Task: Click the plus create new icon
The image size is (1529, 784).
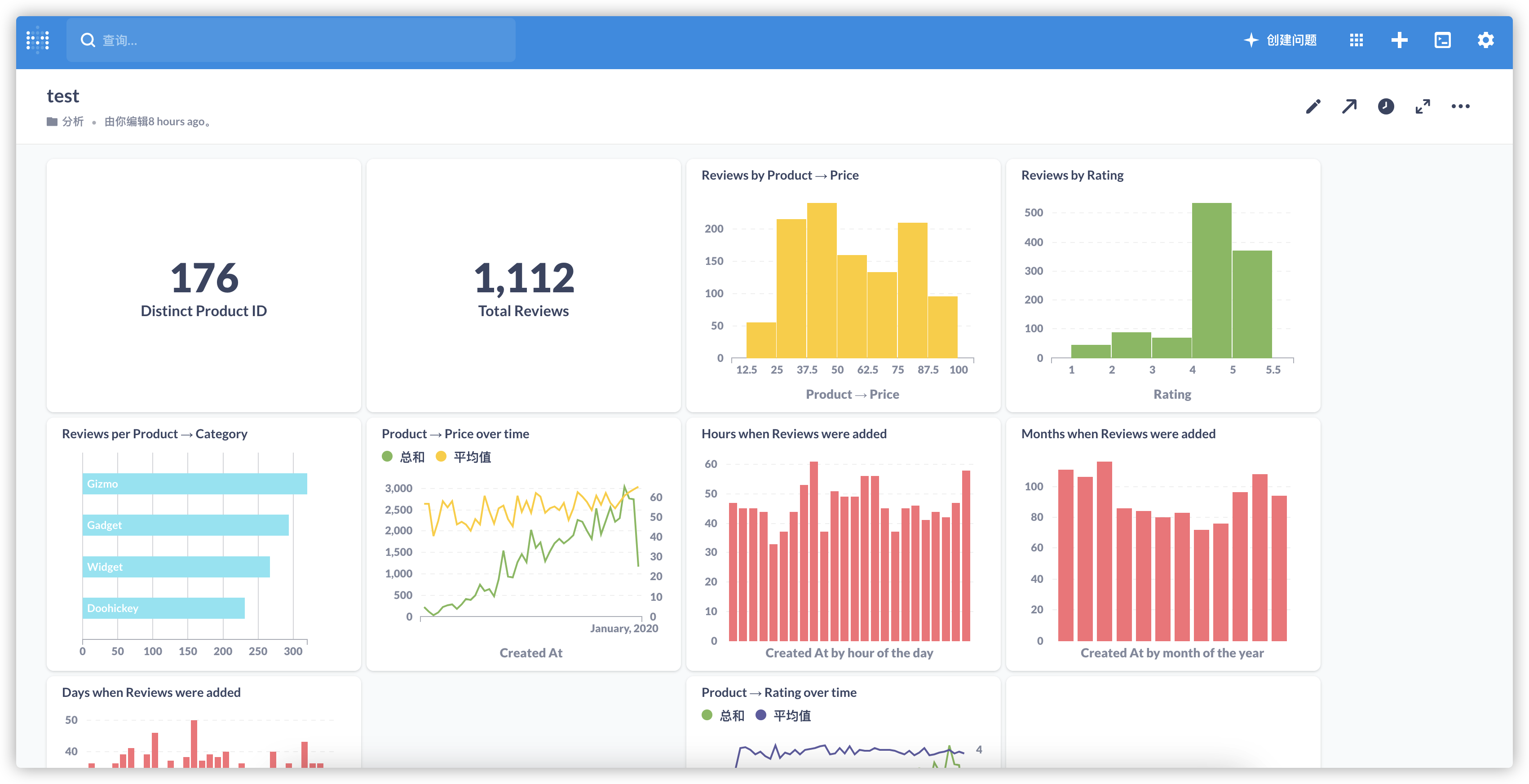Action: [x=1399, y=40]
